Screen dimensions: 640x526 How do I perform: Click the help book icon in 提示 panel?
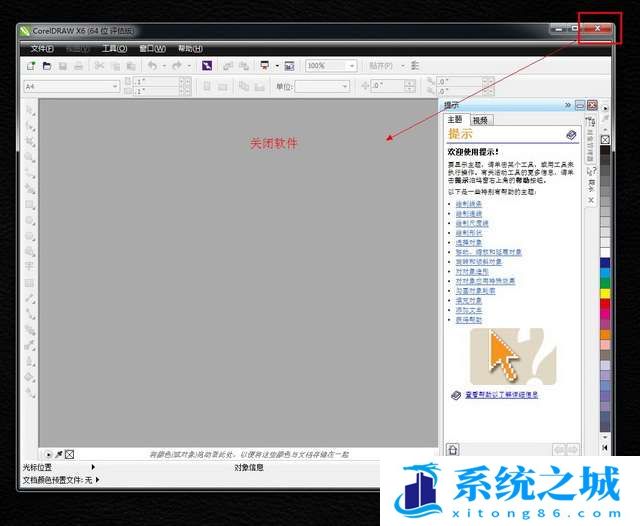(x=571, y=135)
